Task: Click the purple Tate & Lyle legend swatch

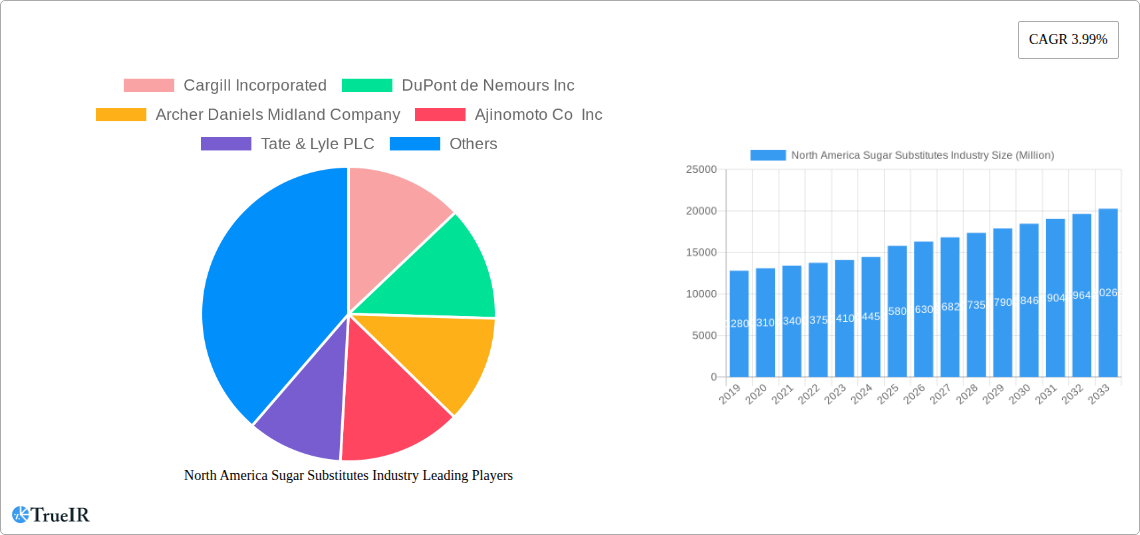Action: click(226, 144)
